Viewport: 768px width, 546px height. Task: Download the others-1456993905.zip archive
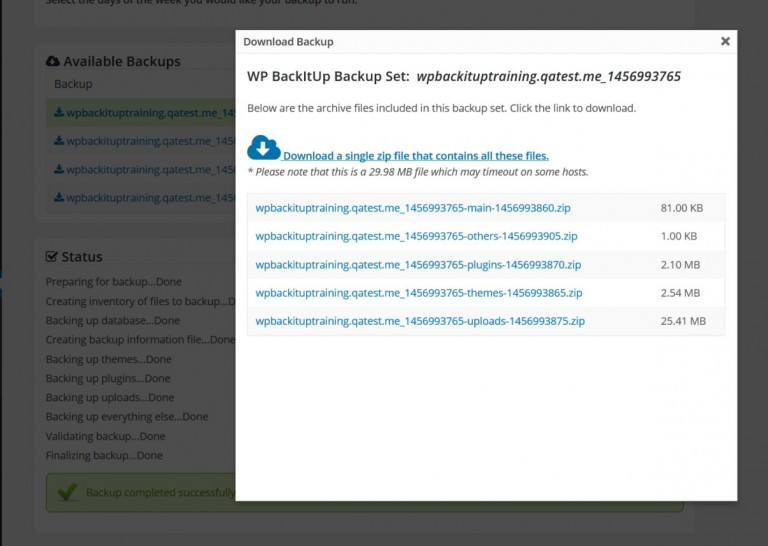tap(416, 236)
